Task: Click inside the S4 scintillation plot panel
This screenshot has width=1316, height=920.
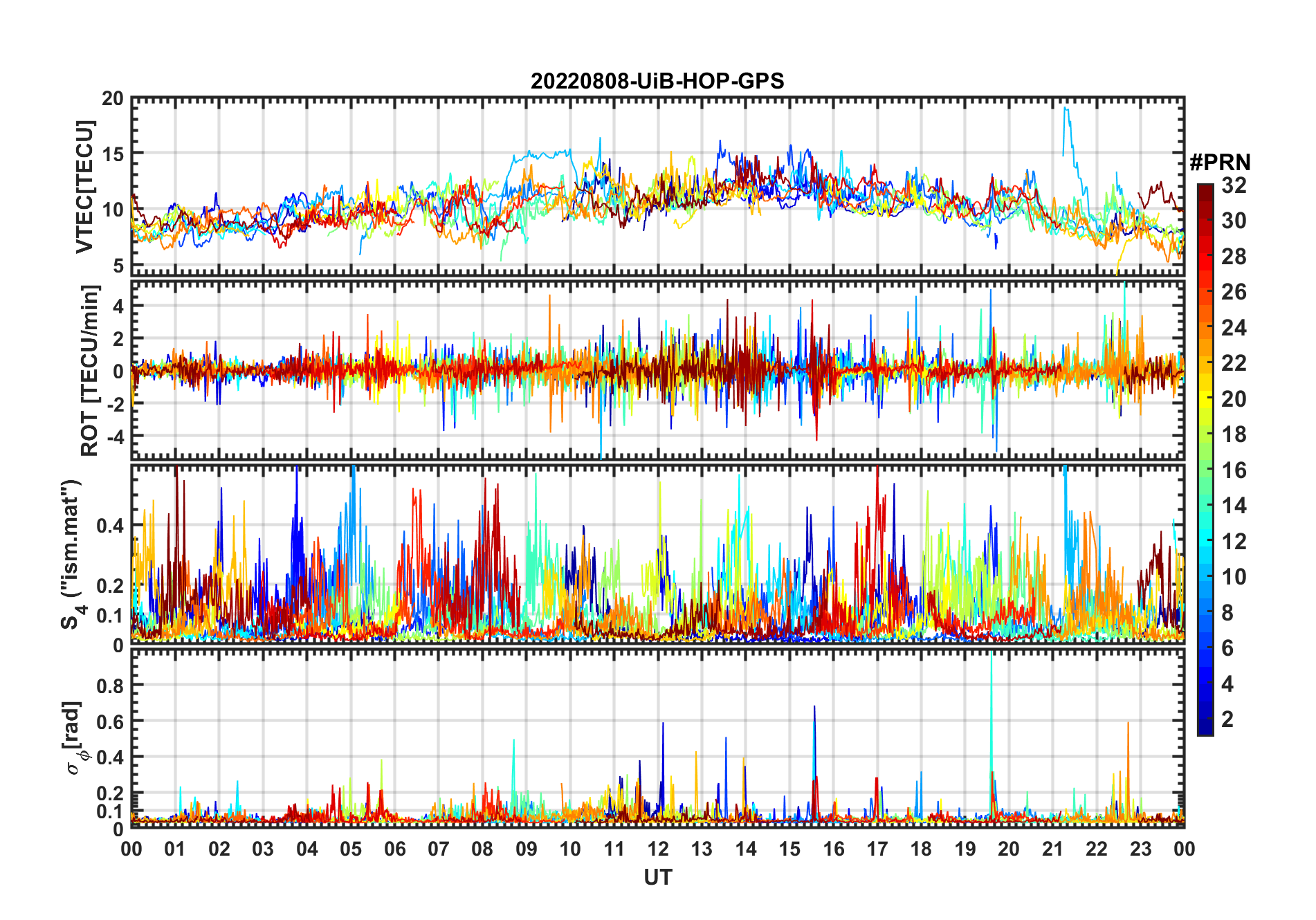Action: point(658,554)
